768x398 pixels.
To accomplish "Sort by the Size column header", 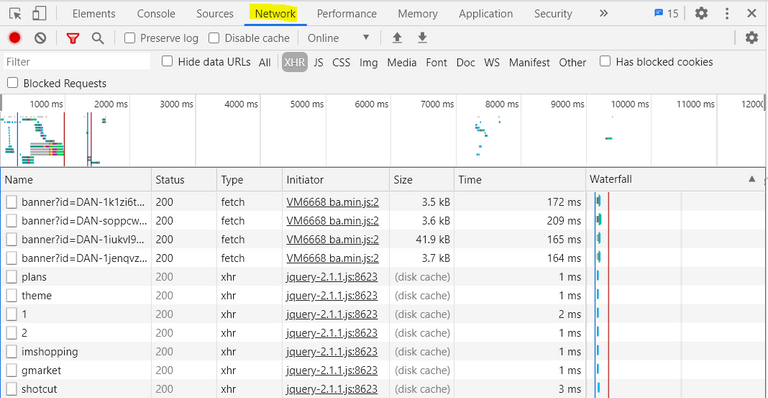I will coord(422,180).
